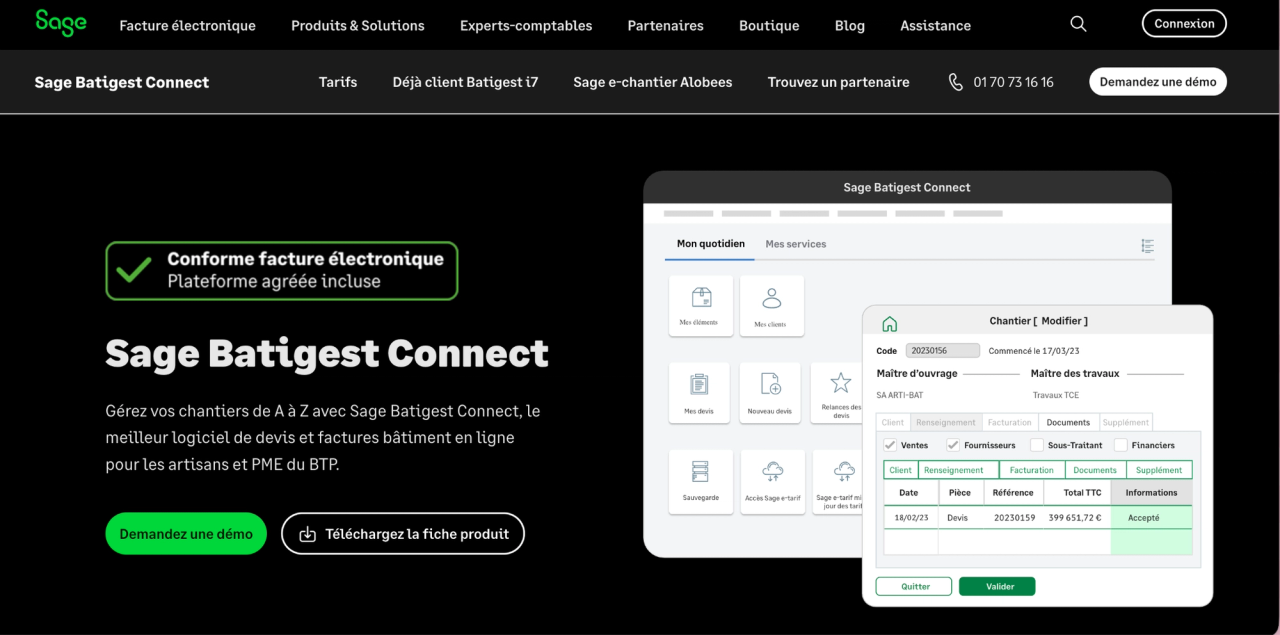Click Téléchargez la fiche produit
The width and height of the screenshot is (1280, 635).
coord(403,534)
